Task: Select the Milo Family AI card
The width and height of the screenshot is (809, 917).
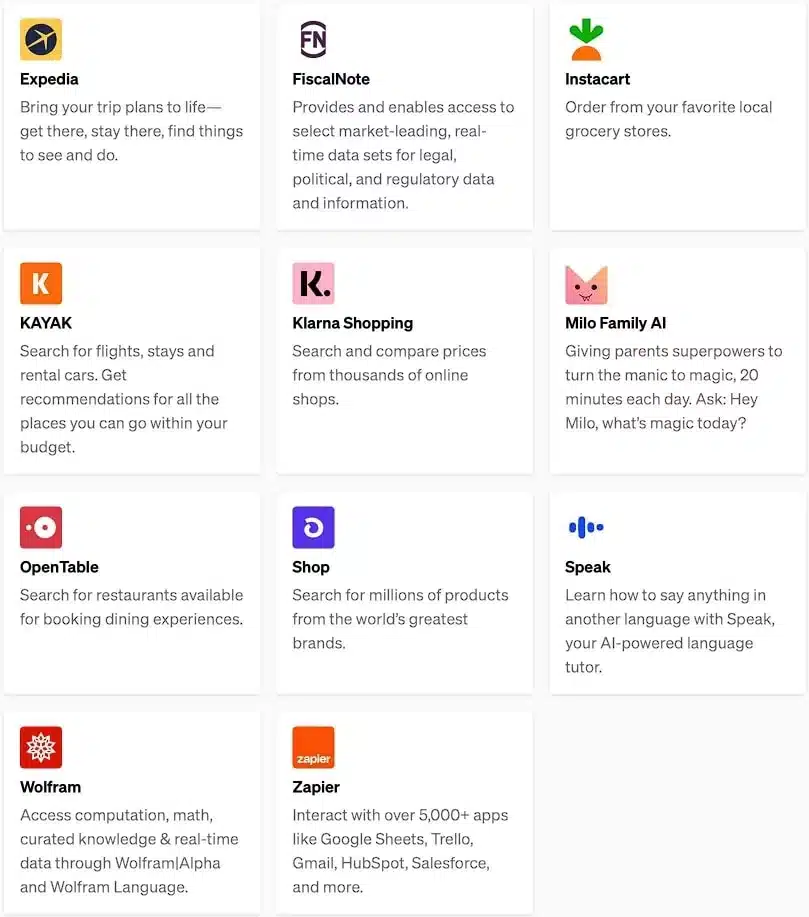Action: [x=677, y=360]
